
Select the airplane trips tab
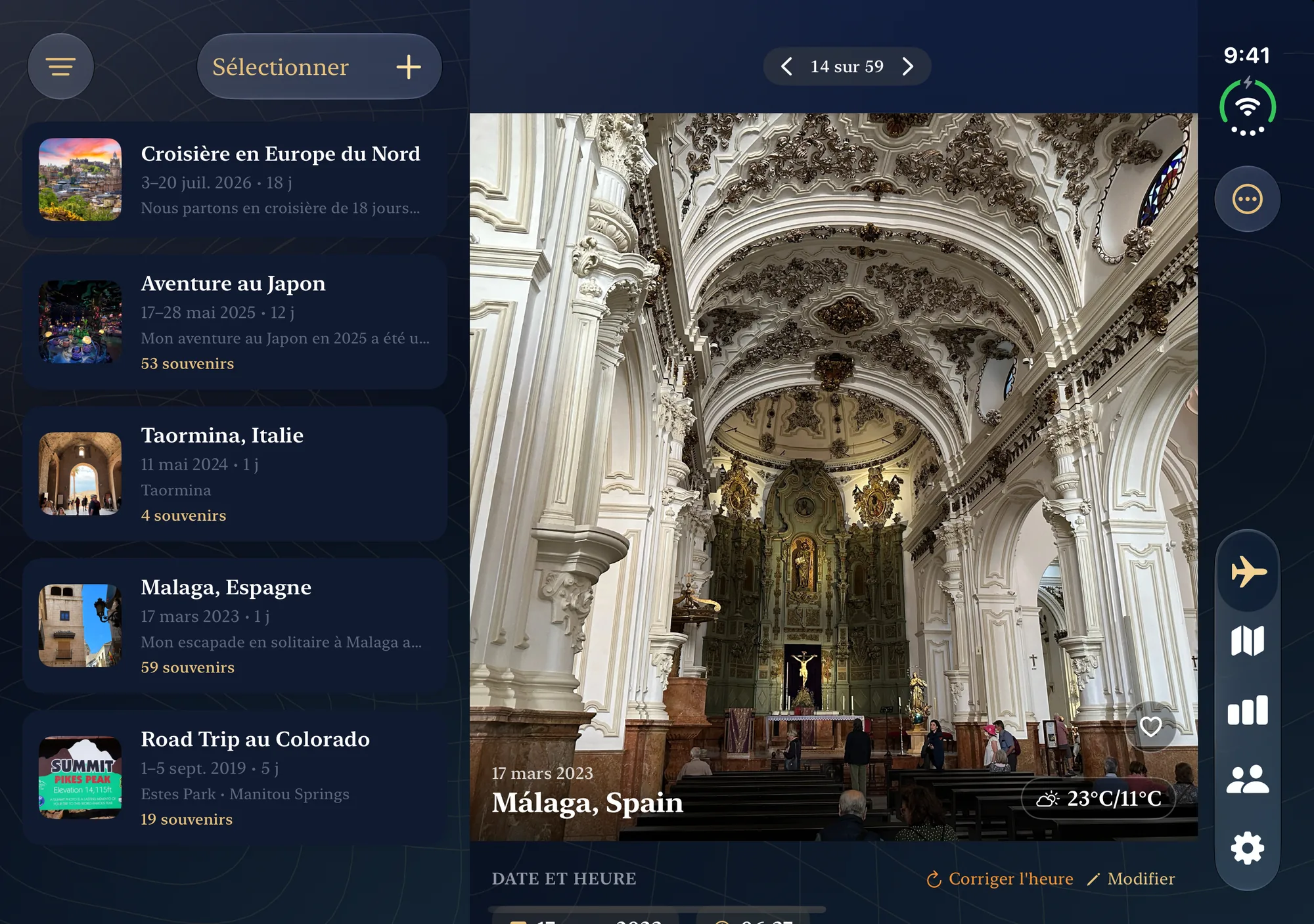(1247, 571)
